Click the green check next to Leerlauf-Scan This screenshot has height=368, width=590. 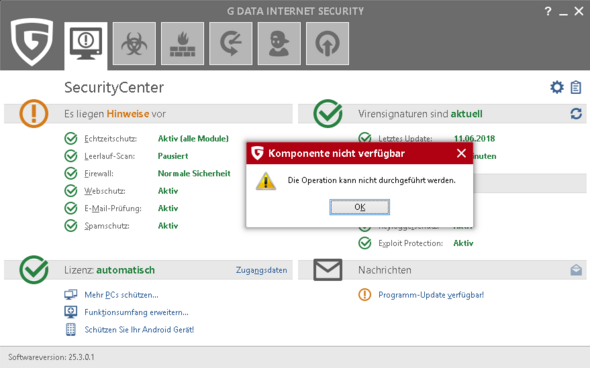pyautogui.click(x=71, y=156)
